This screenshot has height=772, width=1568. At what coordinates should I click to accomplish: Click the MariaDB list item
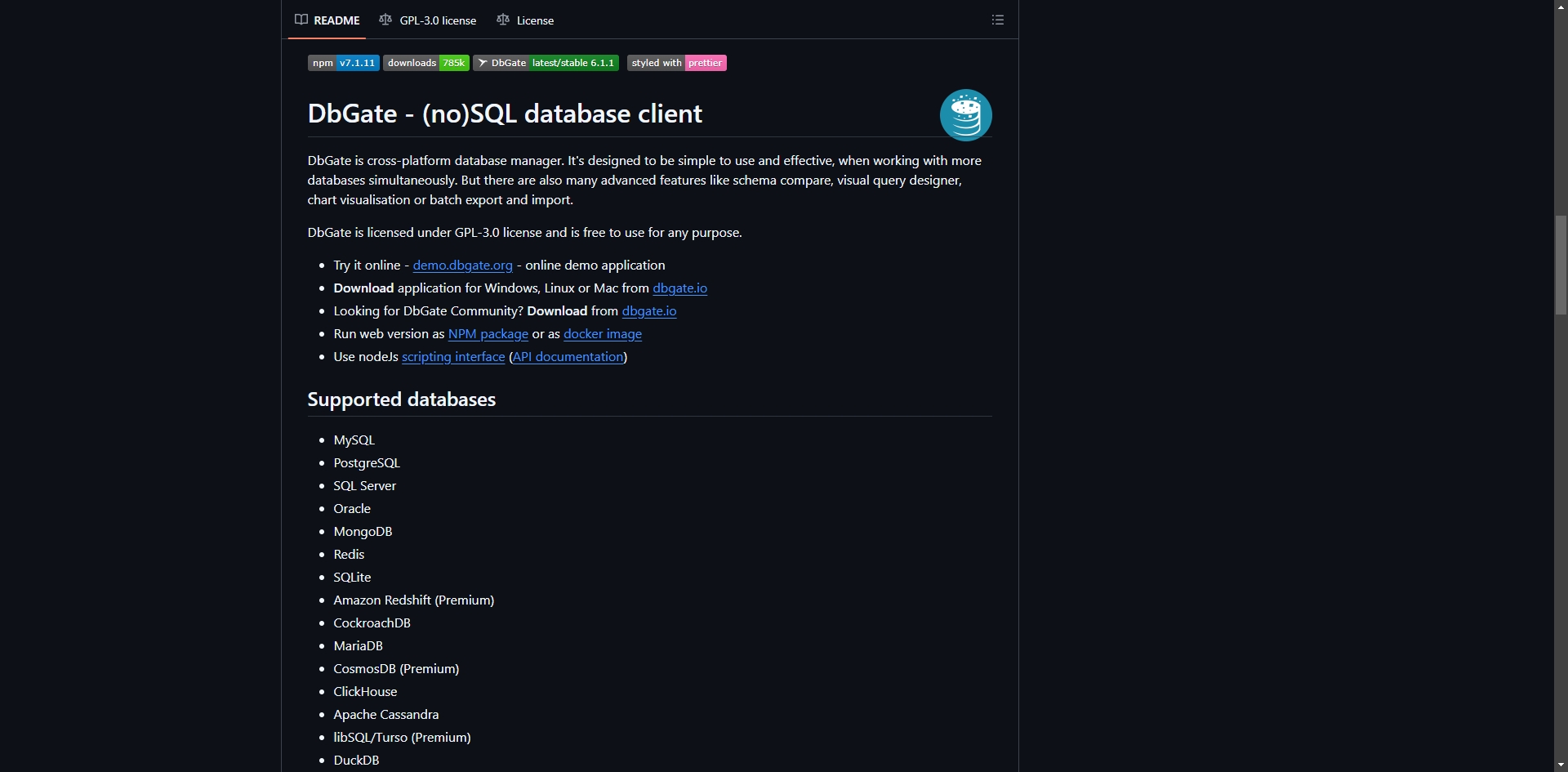pos(359,646)
